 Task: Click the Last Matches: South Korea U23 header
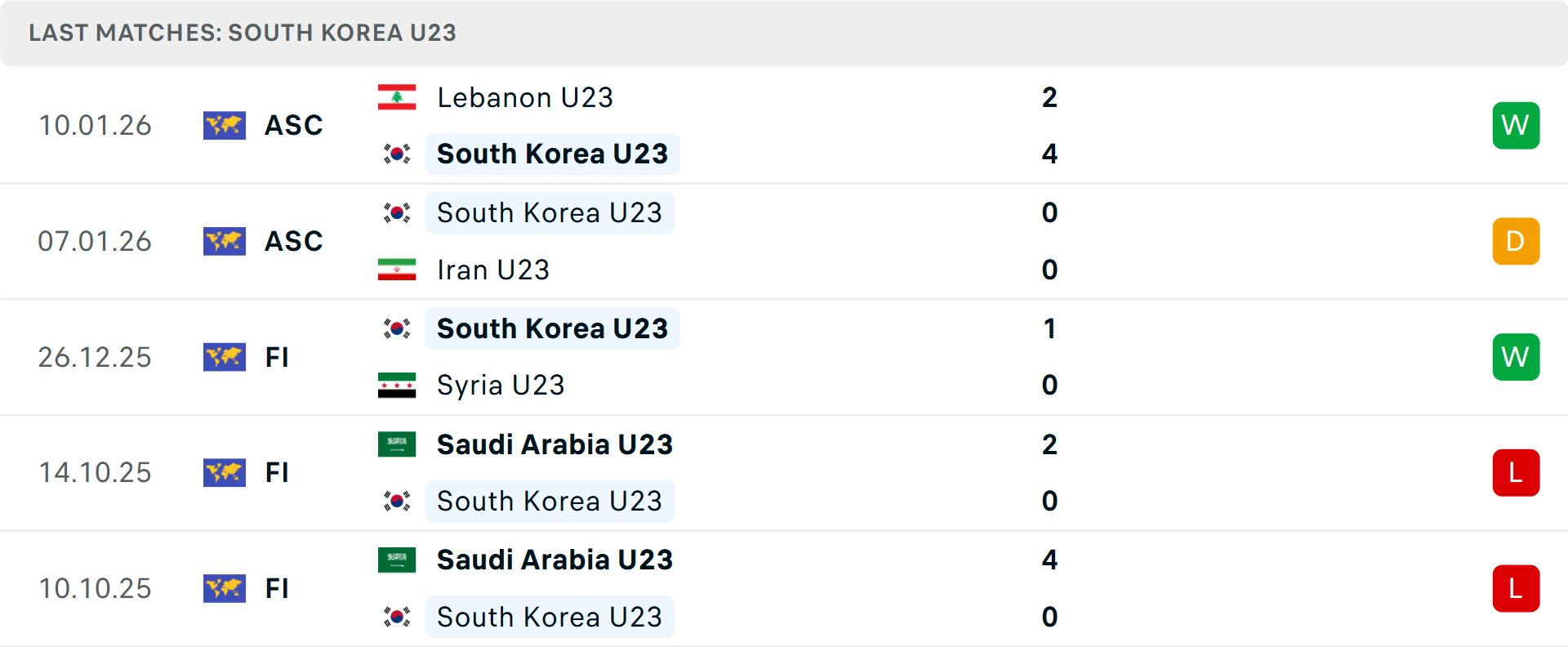point(243,33)
